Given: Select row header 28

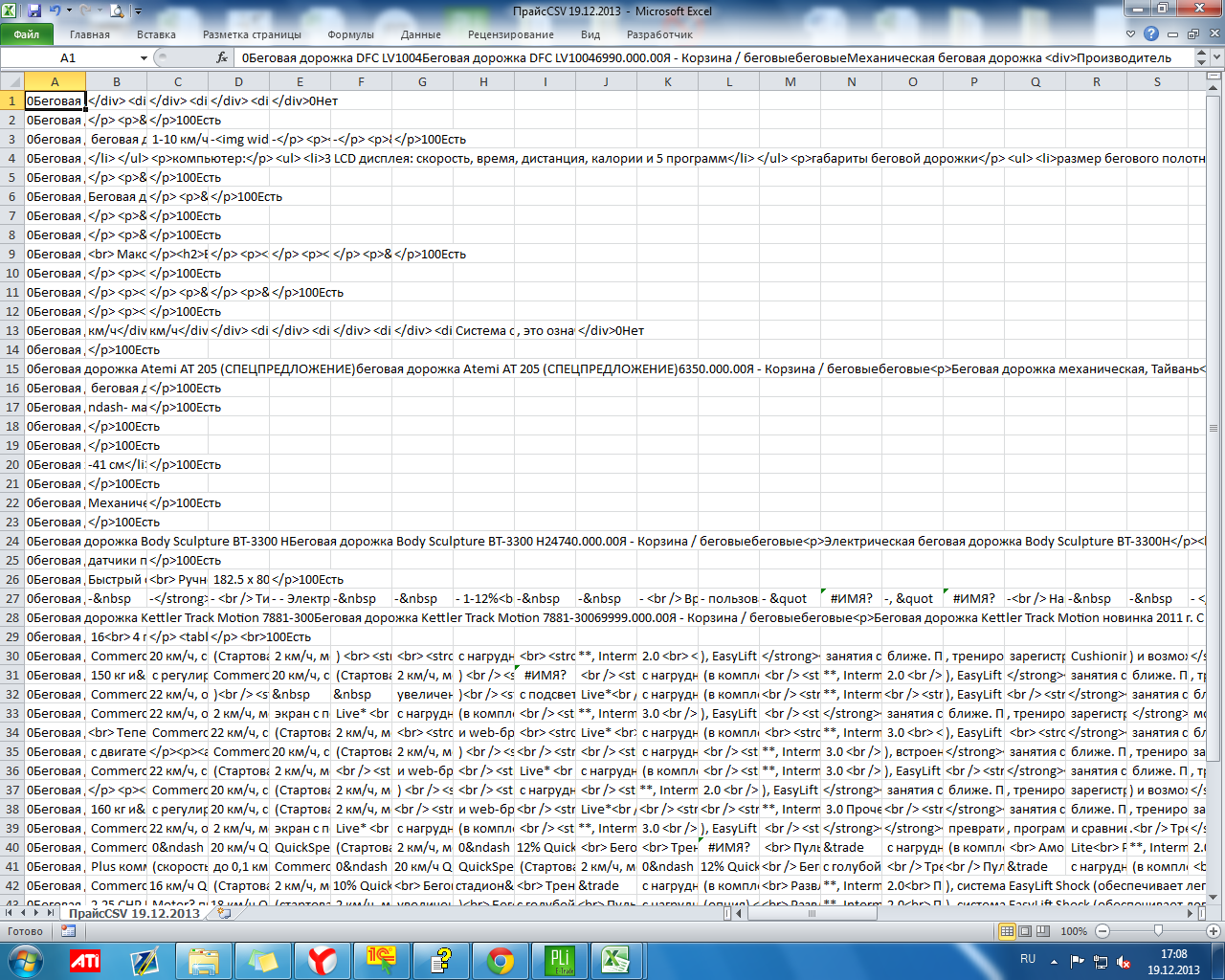Looking at the screenshot, I should pyautogui.click(x=11, y=617).
